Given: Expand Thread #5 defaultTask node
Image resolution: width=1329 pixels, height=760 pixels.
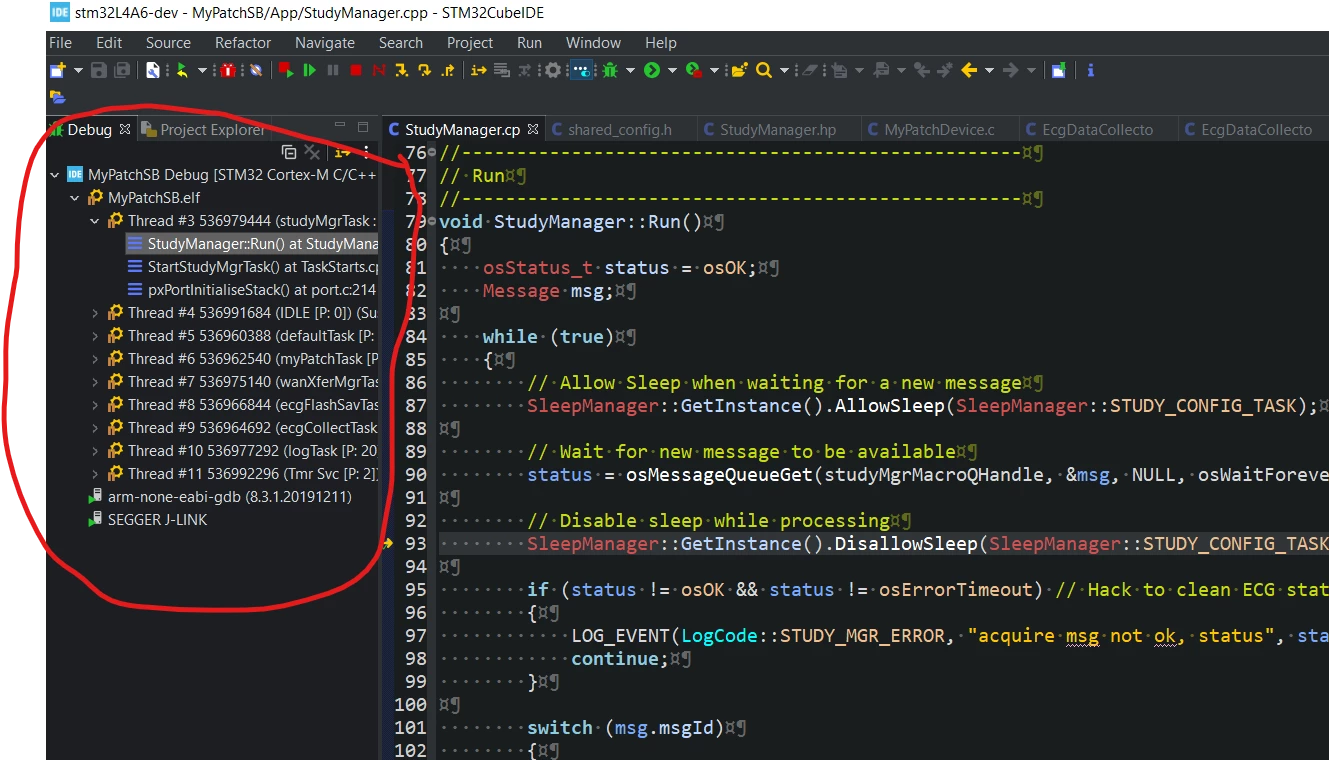Looking at the screenshot, I should [x=95, y=336].
